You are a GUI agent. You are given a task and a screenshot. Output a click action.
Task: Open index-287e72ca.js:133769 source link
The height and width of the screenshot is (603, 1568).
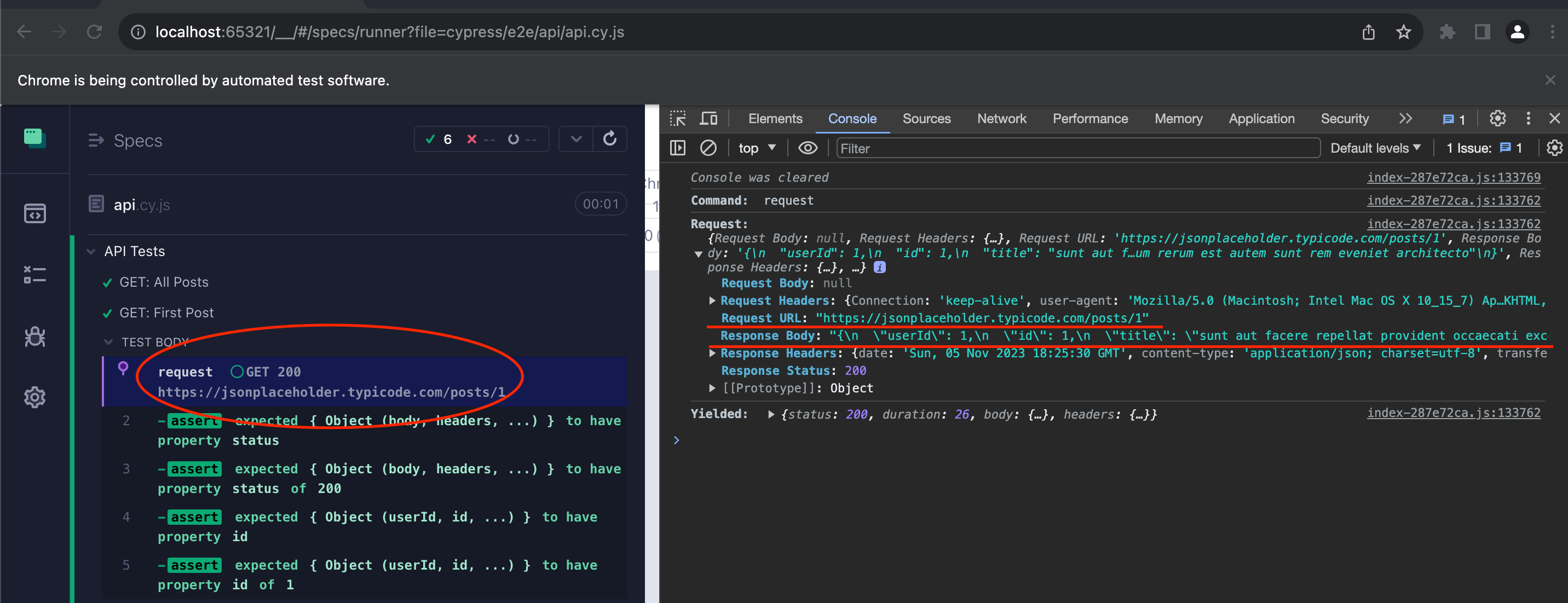1453,177
